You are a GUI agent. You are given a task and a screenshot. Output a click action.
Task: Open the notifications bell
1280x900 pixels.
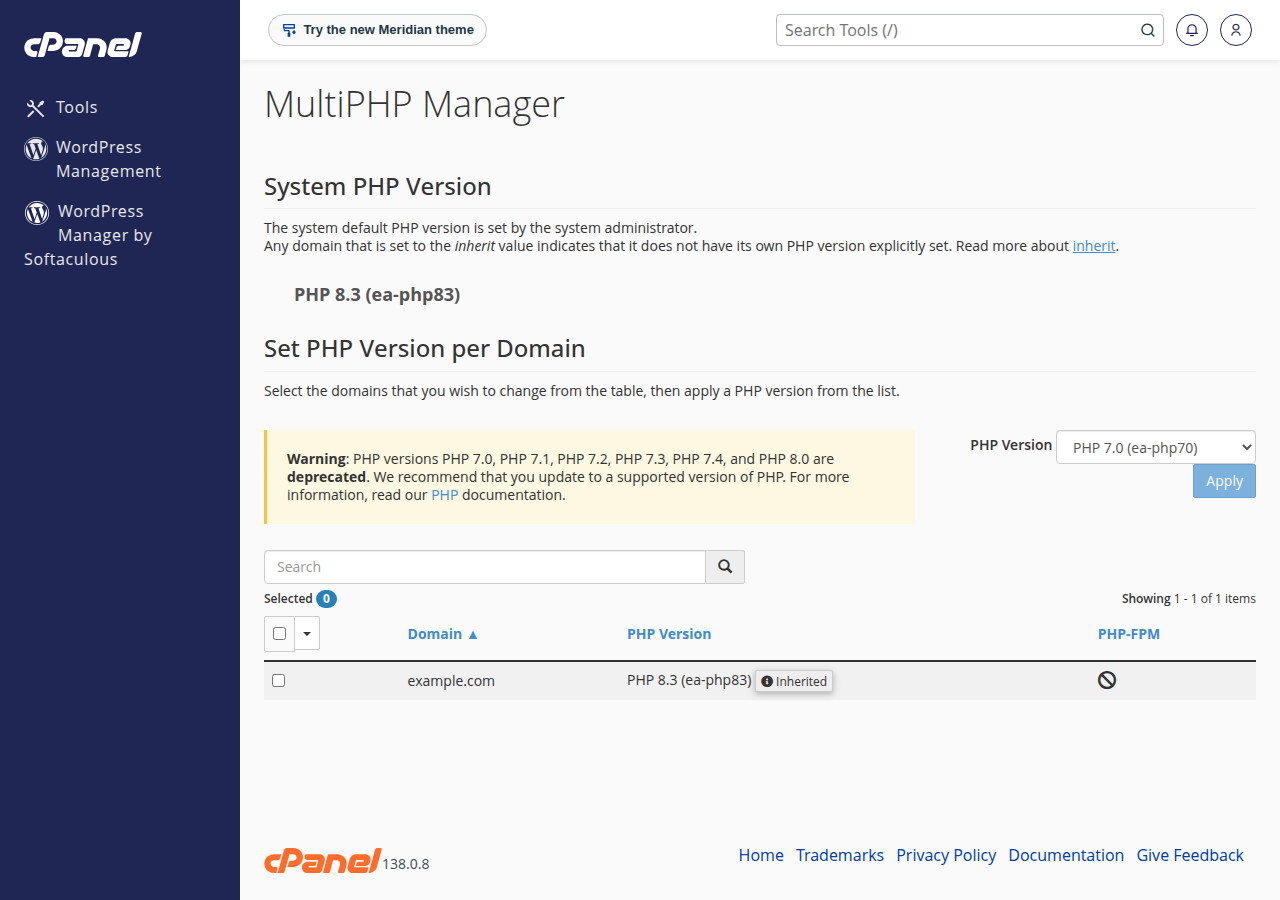tap(1192, 30)
